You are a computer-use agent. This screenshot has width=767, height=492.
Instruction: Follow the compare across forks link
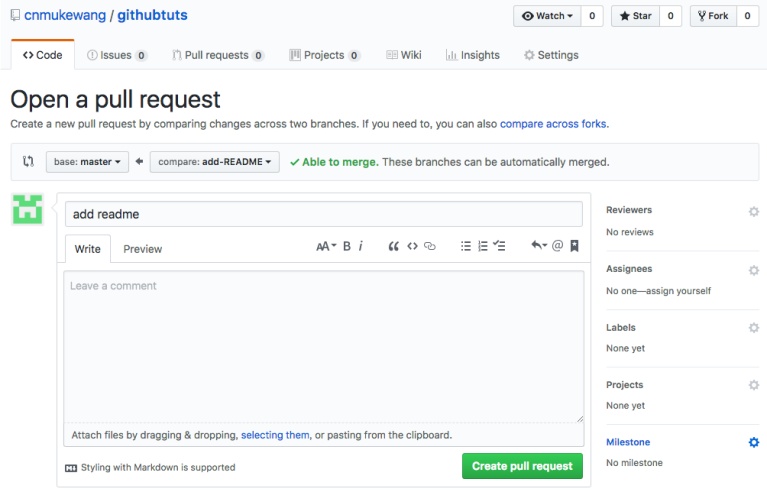click(x=553, y=124)
